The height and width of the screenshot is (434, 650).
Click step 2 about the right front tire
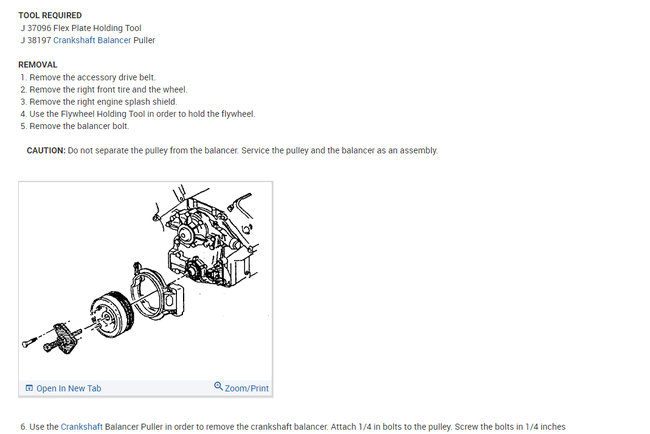104,90
